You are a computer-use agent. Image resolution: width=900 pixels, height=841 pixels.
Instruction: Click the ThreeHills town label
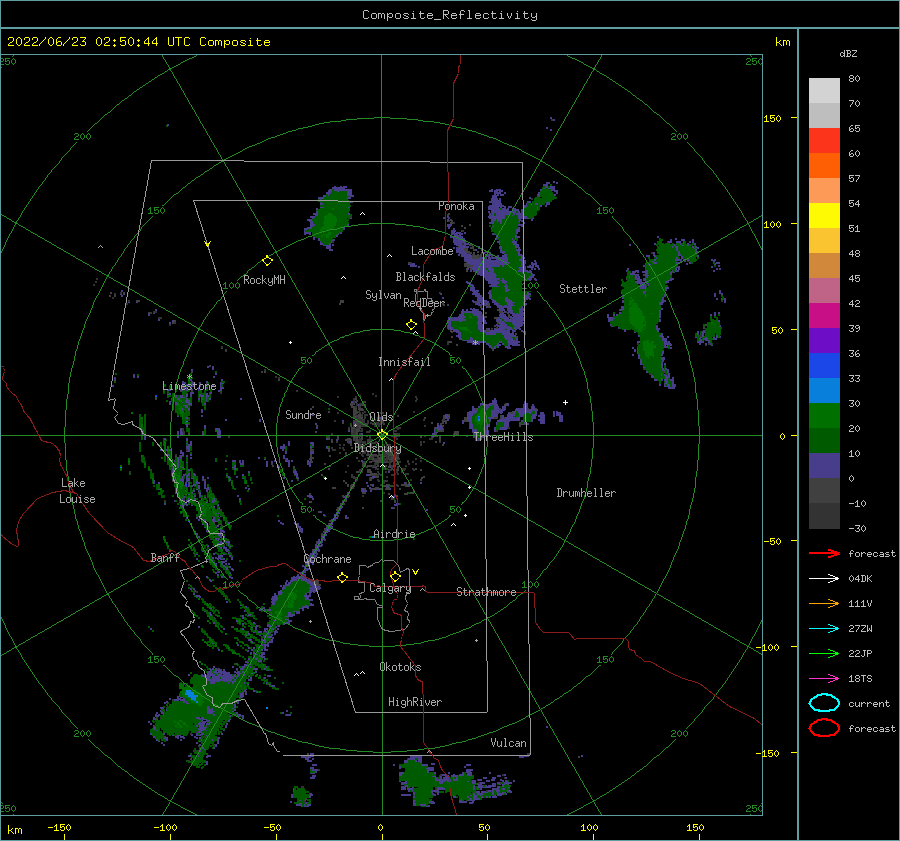point(503,437)
